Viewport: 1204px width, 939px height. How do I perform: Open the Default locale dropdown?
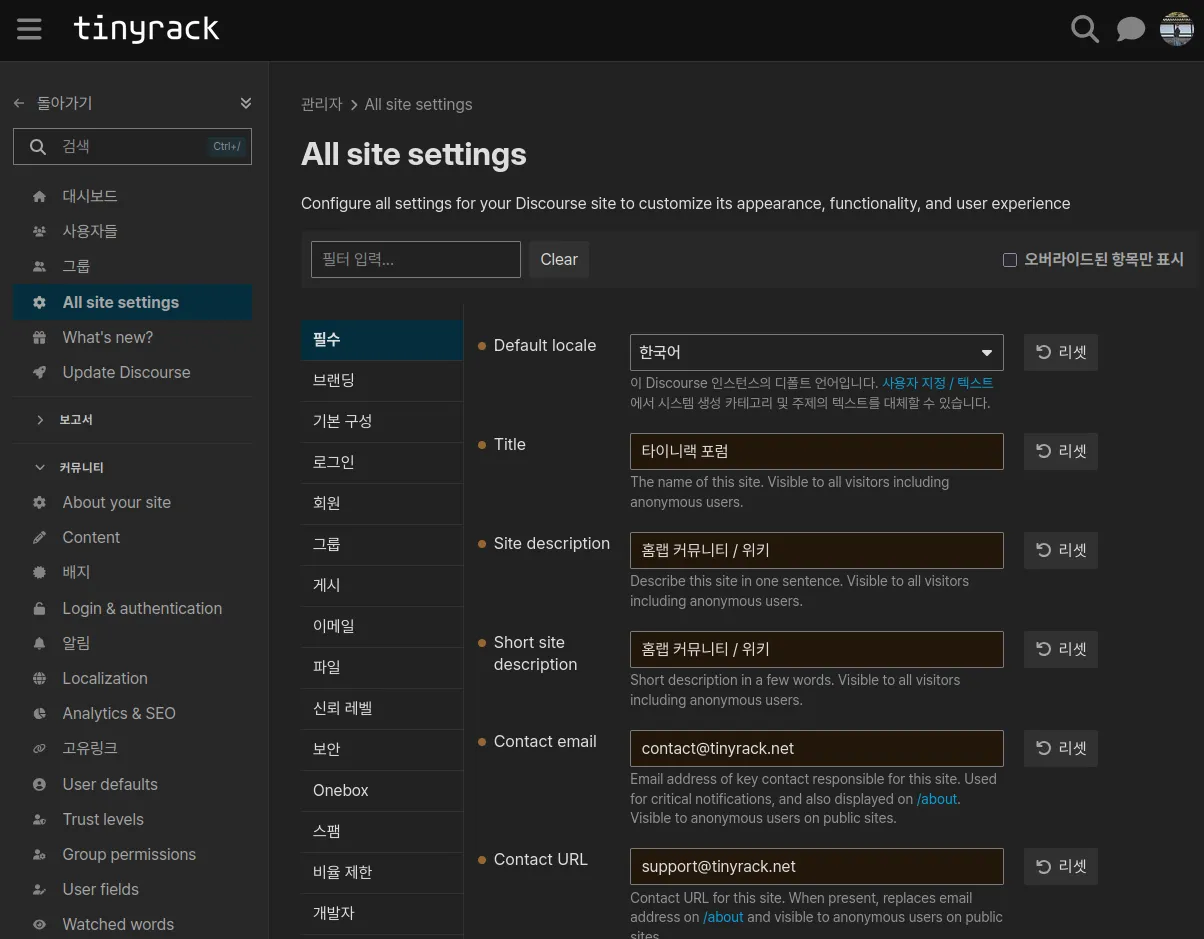(816, 352)
